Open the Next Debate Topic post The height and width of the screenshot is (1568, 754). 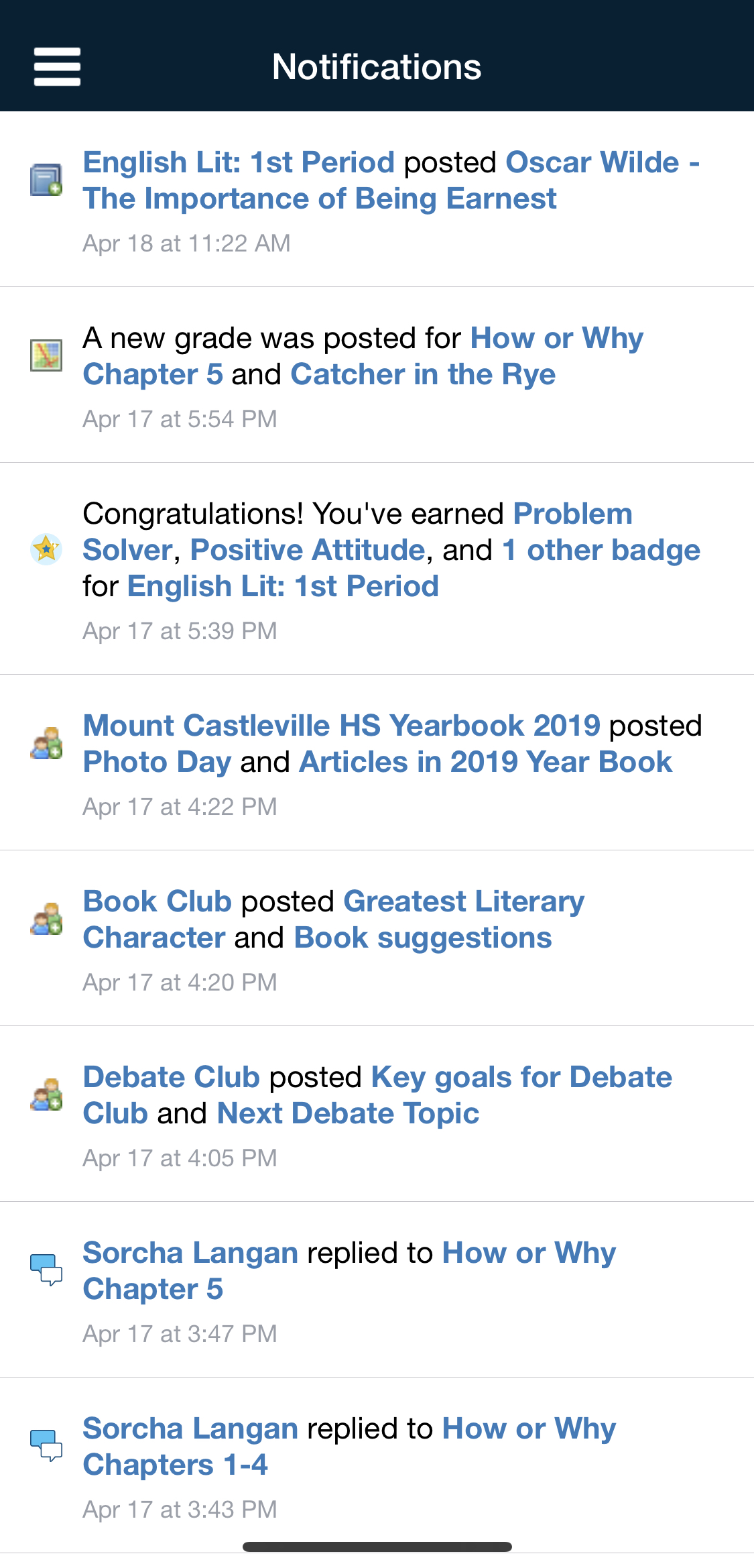click(348, 1113)
